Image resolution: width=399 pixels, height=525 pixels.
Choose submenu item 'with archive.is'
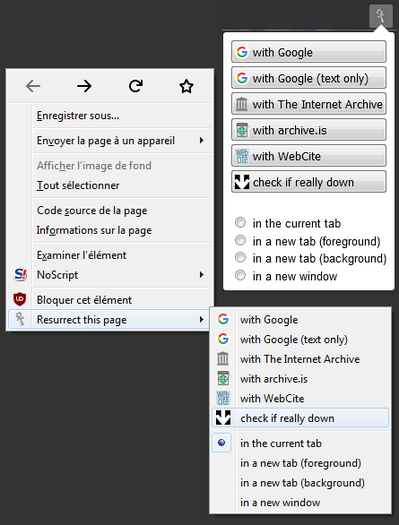pos(301,379)
